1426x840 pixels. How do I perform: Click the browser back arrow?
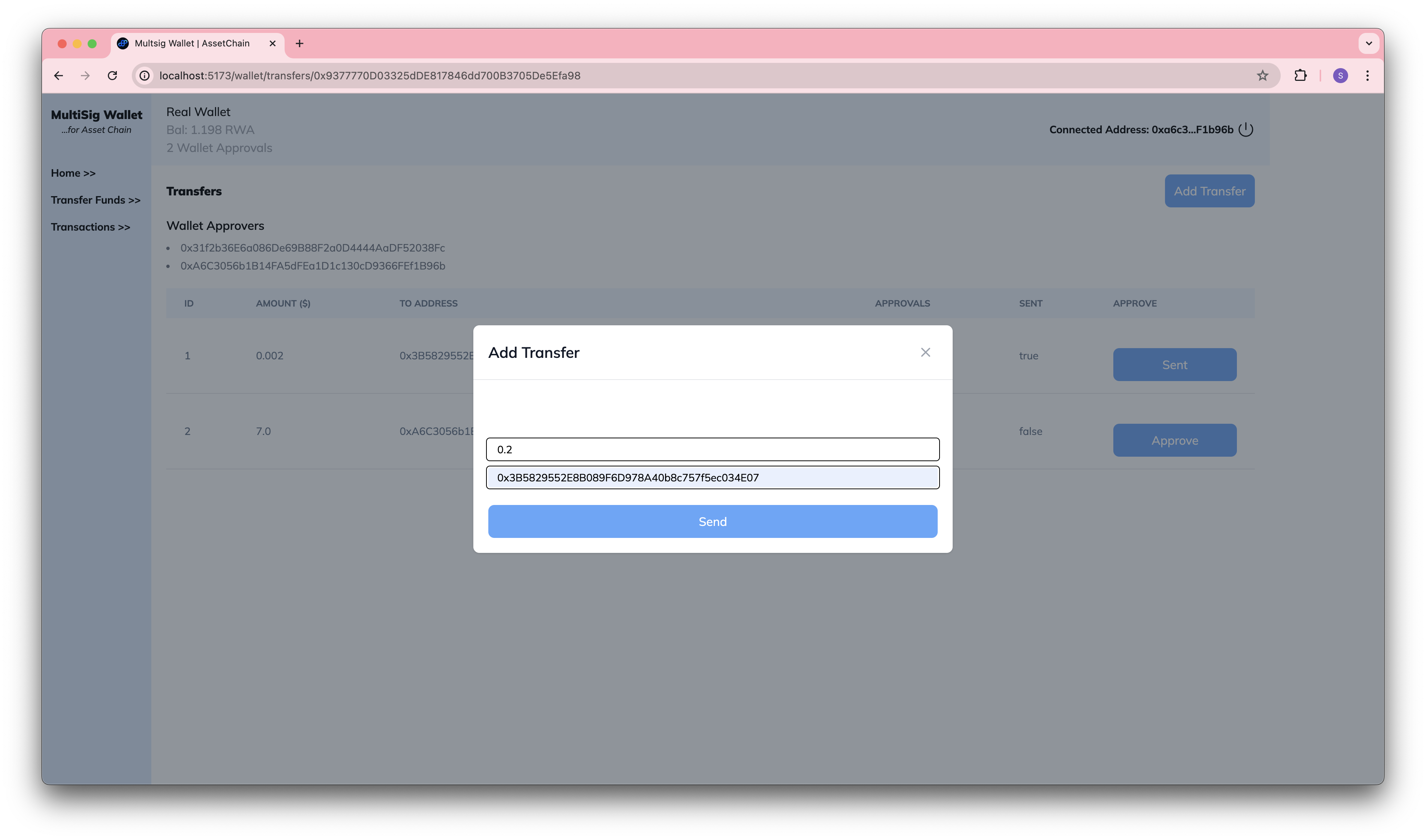coord(58,75)
